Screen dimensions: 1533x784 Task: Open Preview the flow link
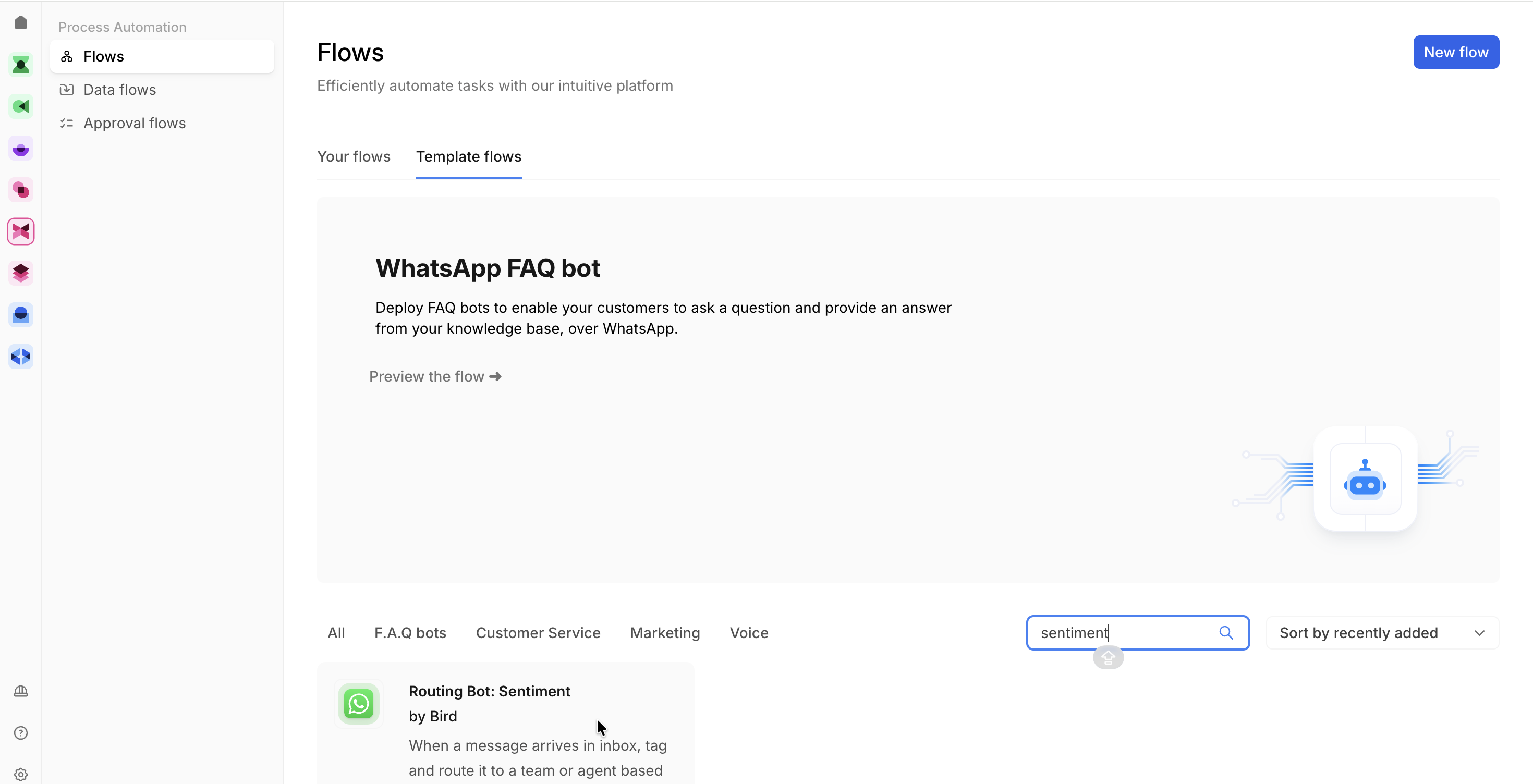(435, 376)
